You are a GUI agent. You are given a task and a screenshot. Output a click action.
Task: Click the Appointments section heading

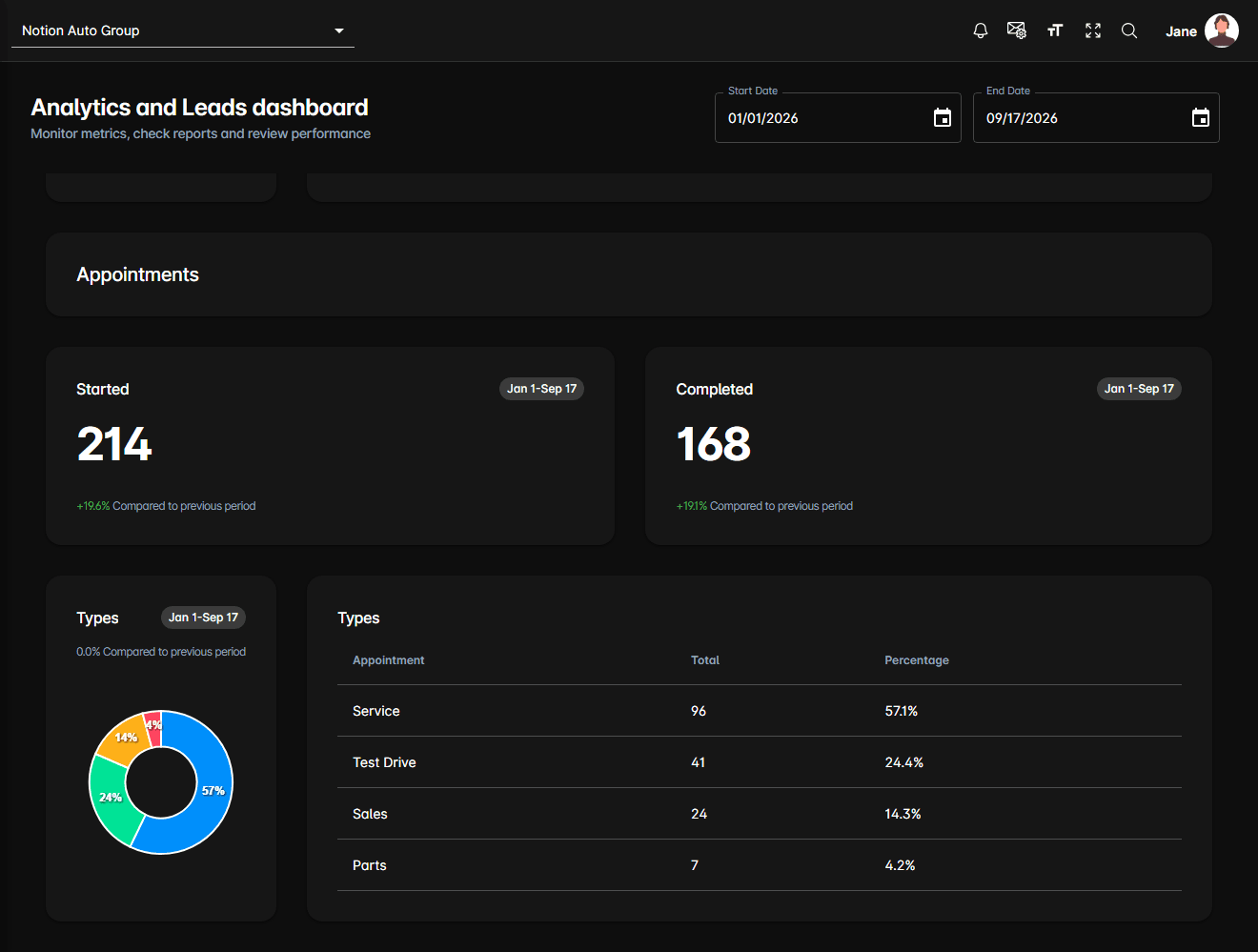pos(138,274)
